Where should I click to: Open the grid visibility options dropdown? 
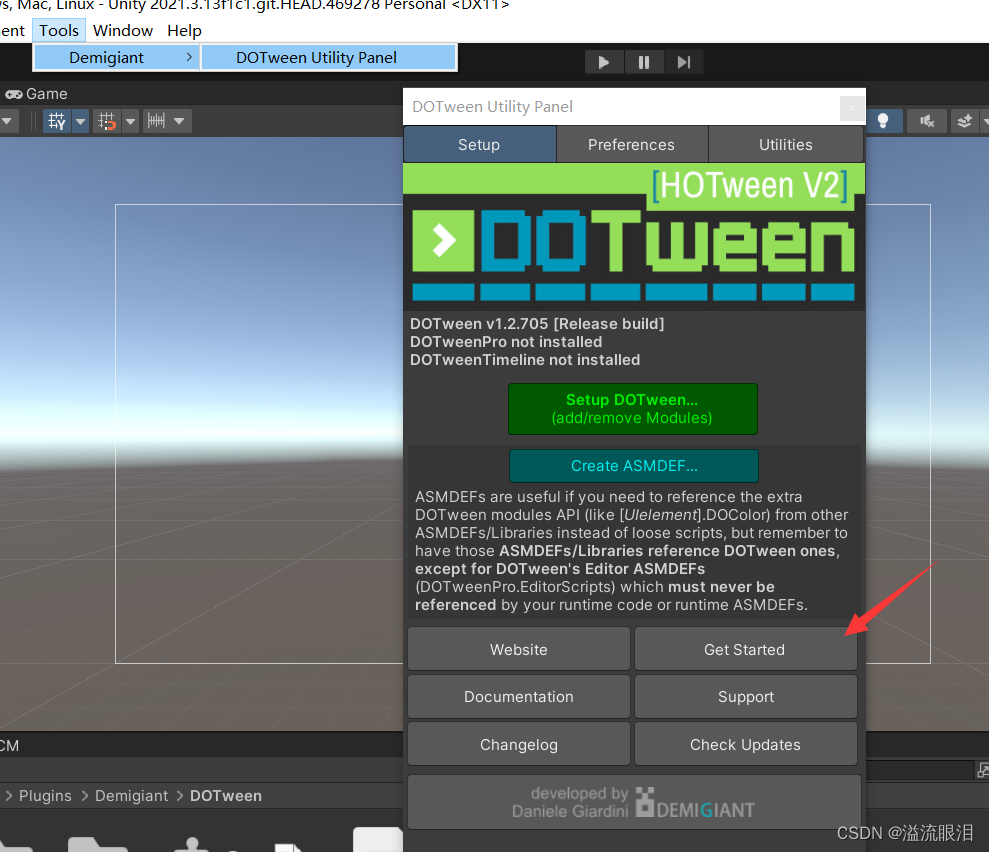(80, 120)
